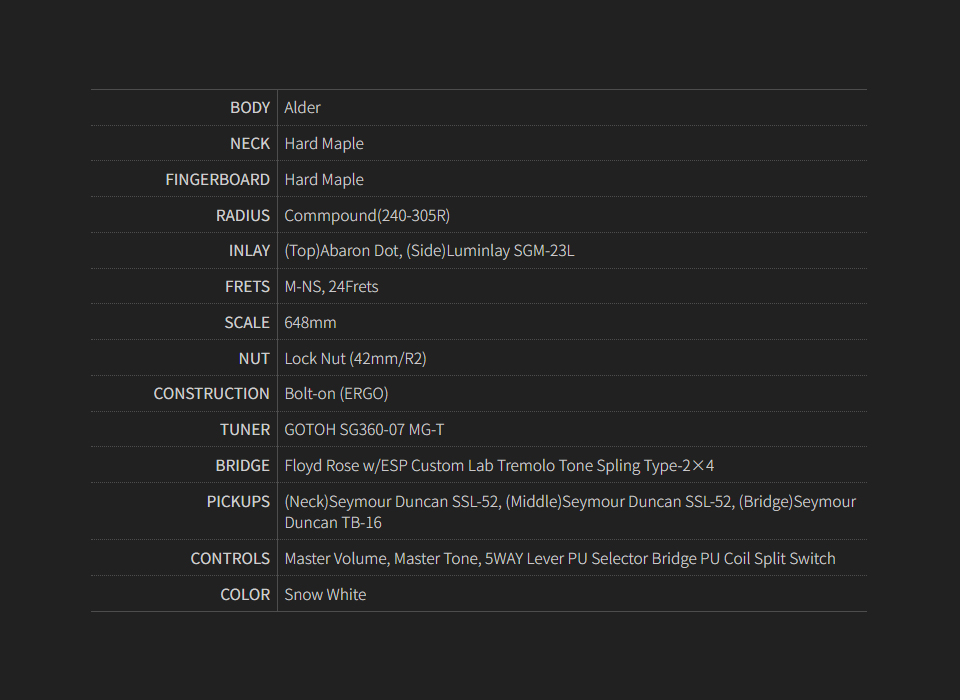Viewport: 960px width, 700px height.
Task: Click the NUT row label
Action: [254, 359]
